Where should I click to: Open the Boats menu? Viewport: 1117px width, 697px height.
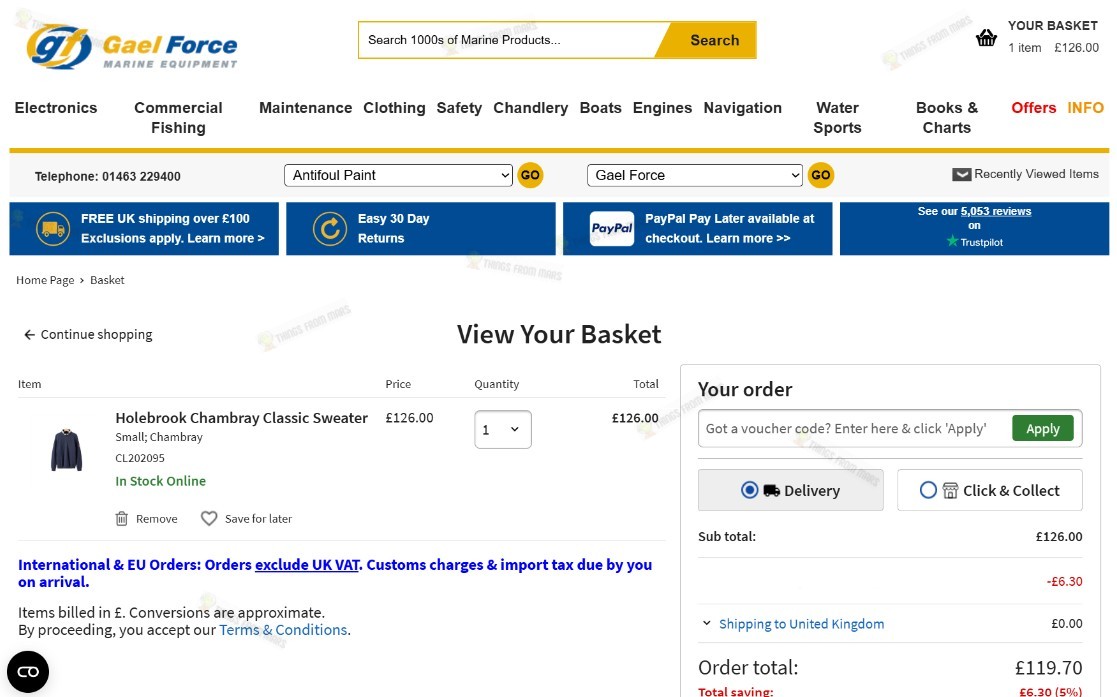point(601,108)
